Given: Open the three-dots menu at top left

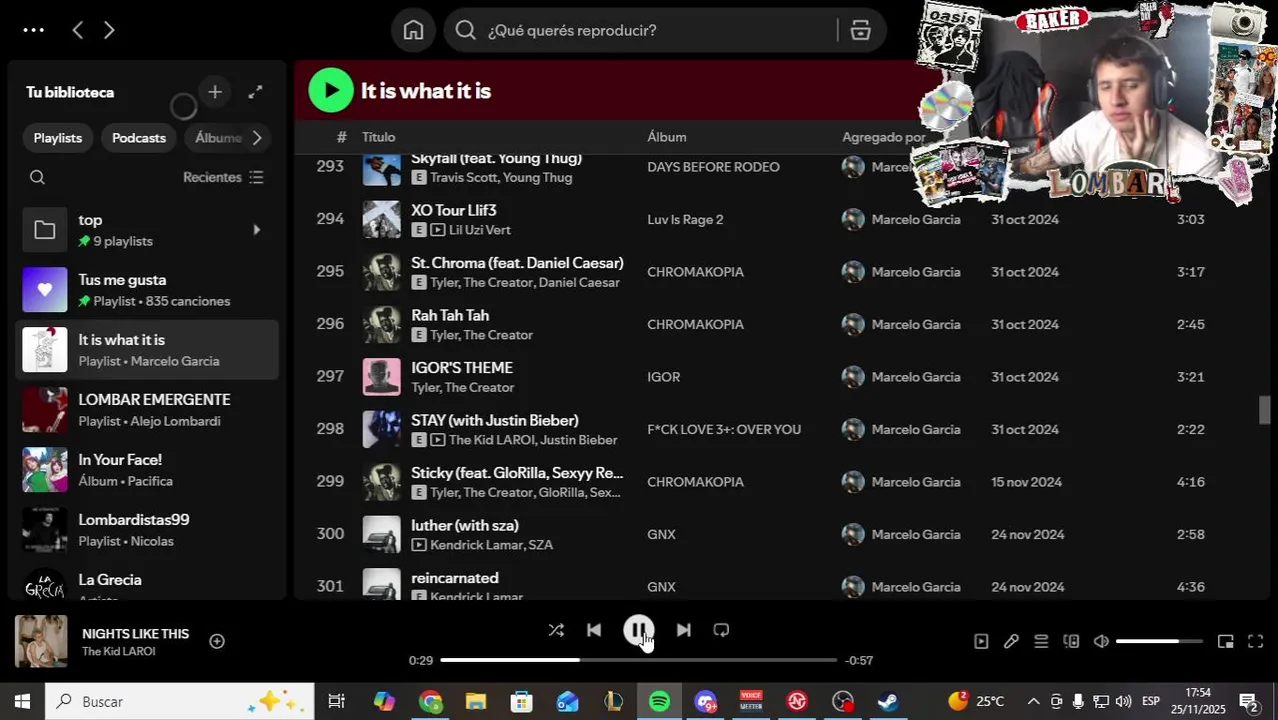Looking at the screenshot, I should tap(33, 30).
